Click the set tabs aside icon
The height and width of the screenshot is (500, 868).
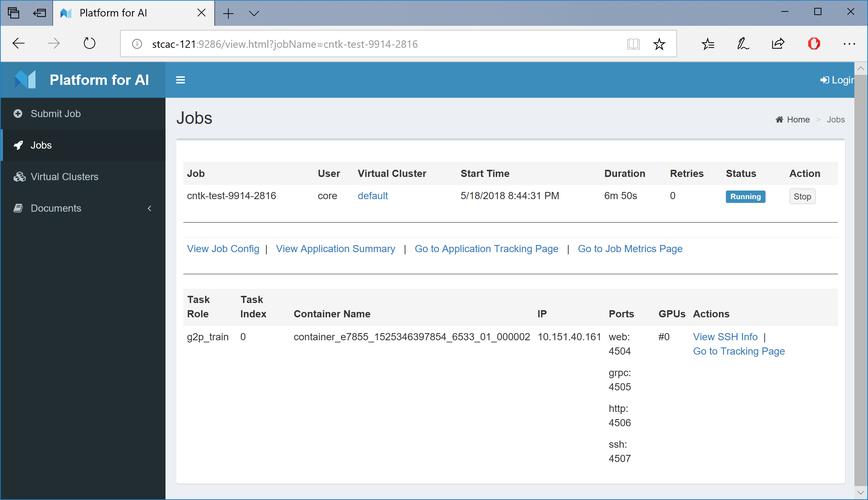pos(39,13)
